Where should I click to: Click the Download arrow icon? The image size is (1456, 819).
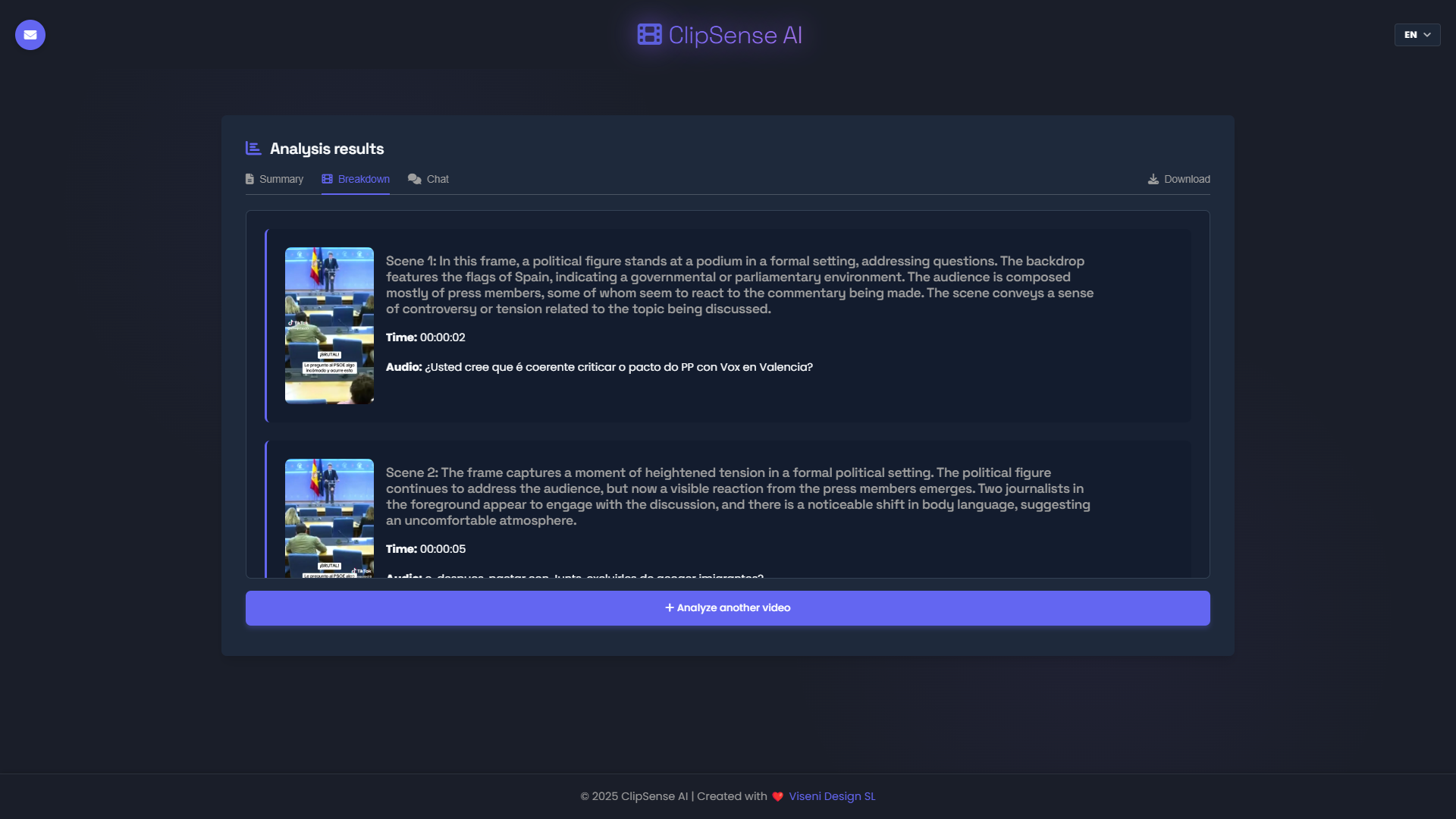click(x=1153, y=180)
